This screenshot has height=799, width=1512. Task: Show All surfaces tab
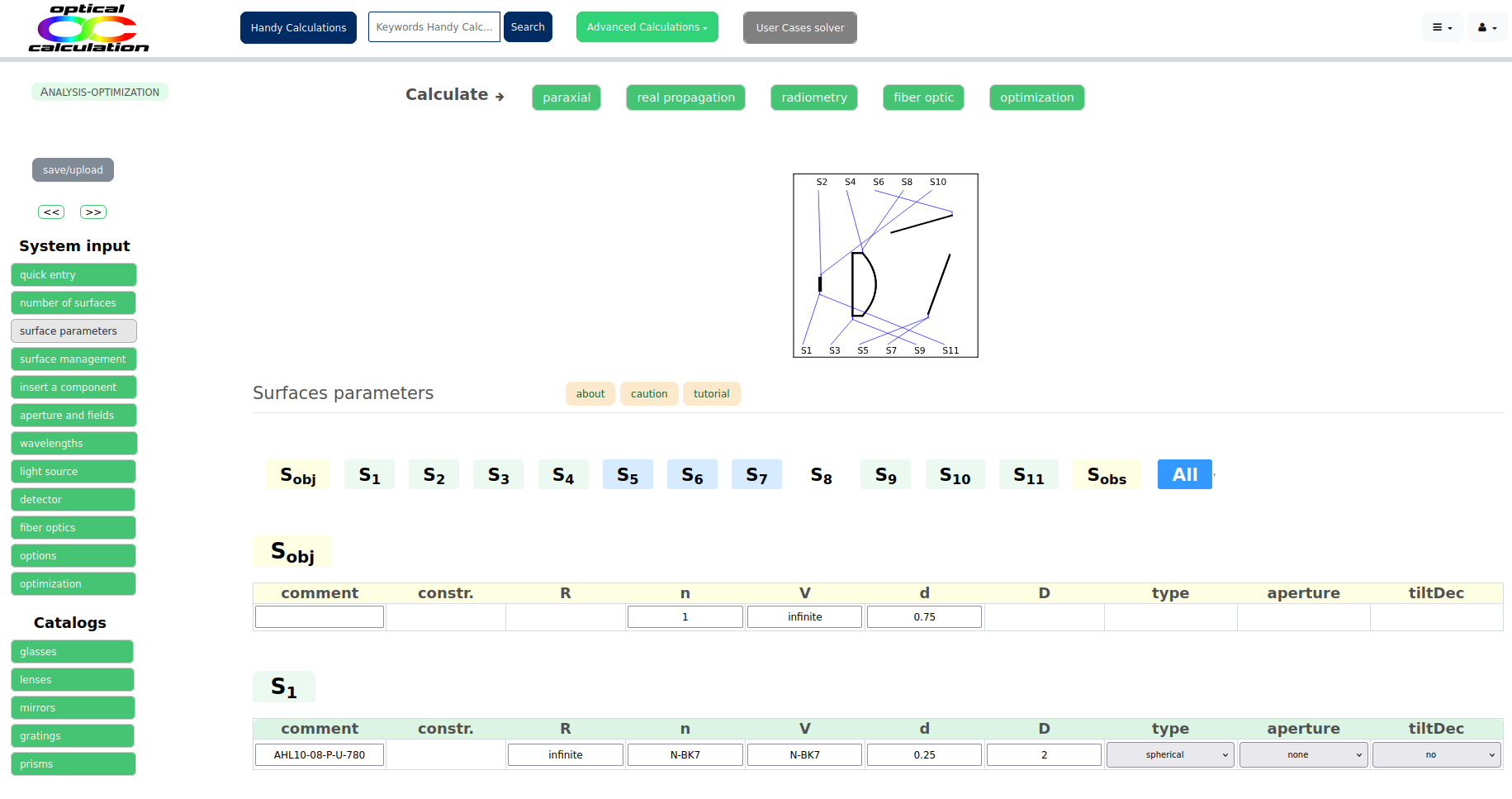1185,474
